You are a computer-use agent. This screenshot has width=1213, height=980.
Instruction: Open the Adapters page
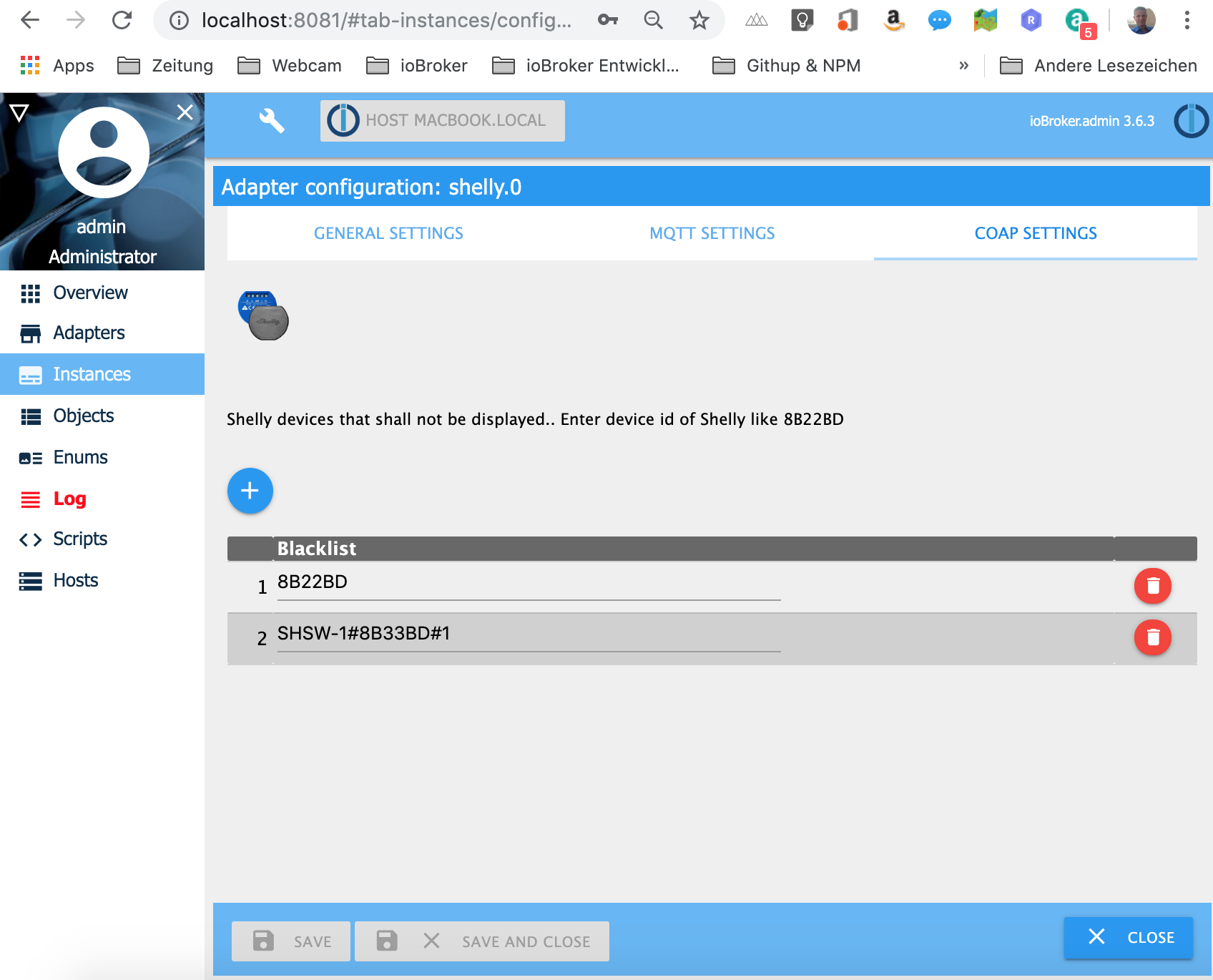[102, 333]
